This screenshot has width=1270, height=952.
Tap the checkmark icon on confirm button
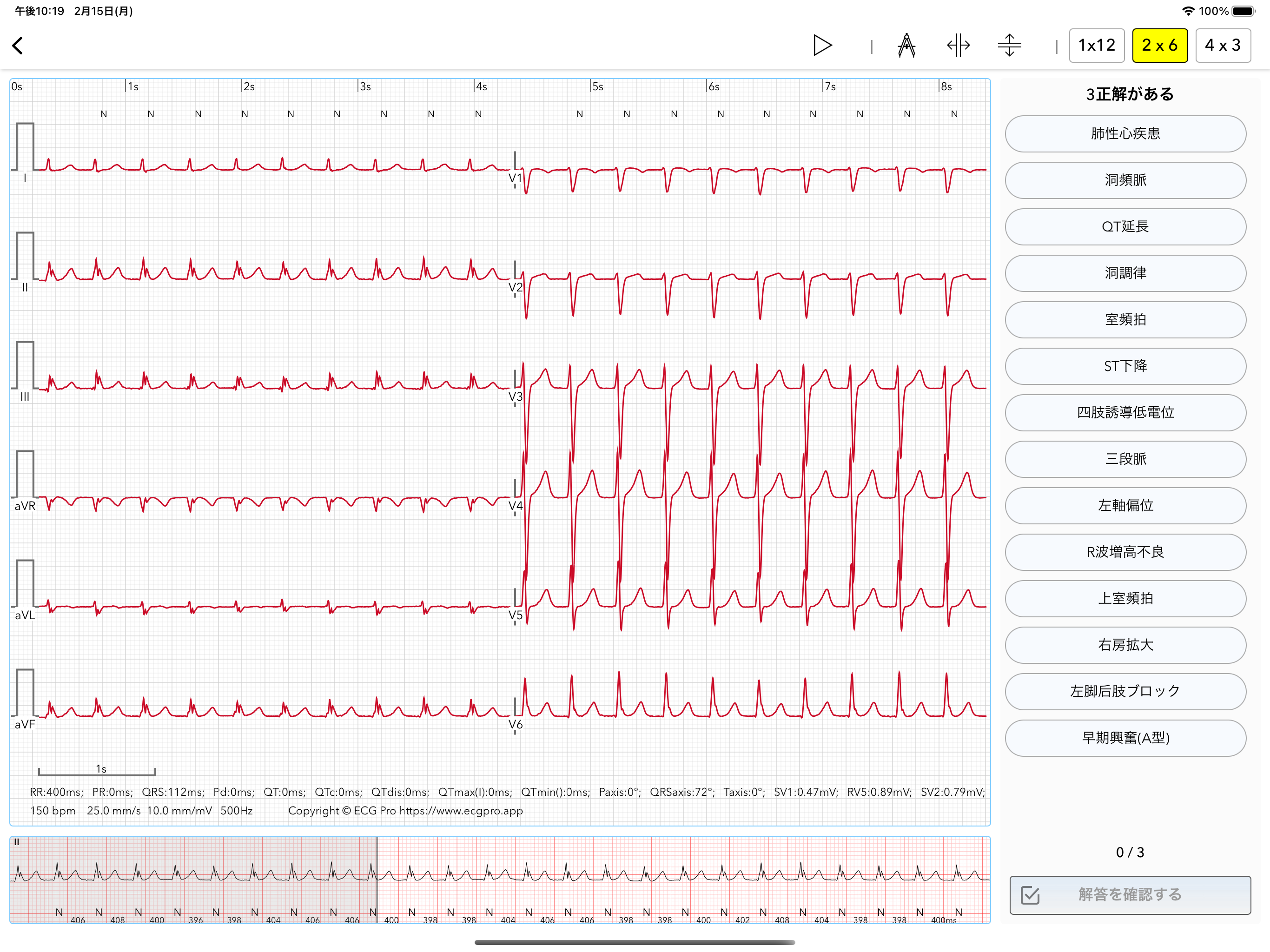tap(1030, 894)
